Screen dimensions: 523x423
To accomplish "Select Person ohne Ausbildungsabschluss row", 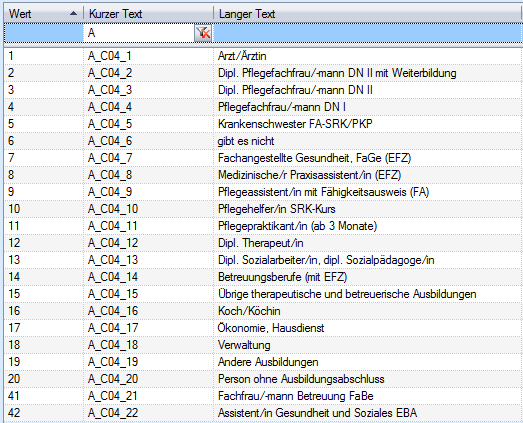I will [264, 379].
